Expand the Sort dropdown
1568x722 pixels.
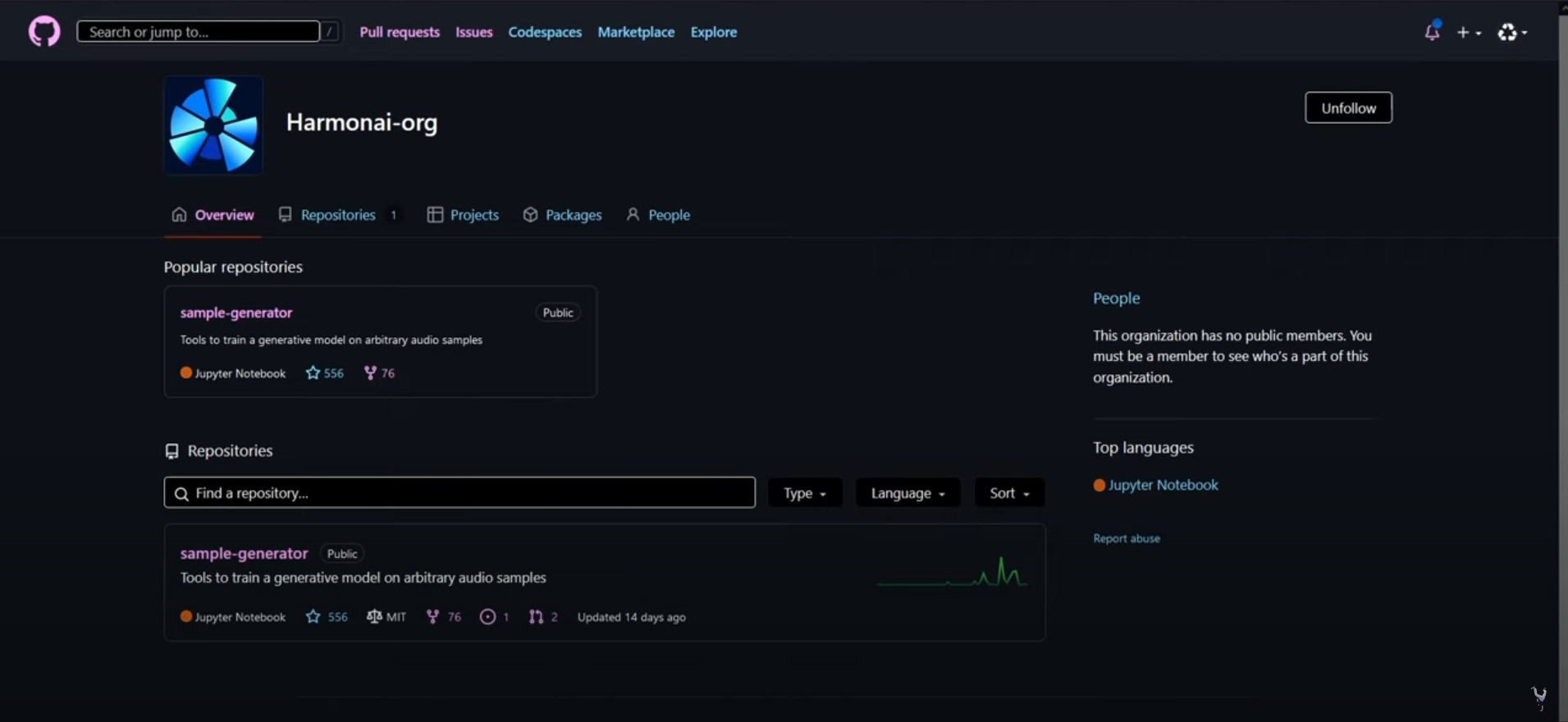(x=1009, y=492)
